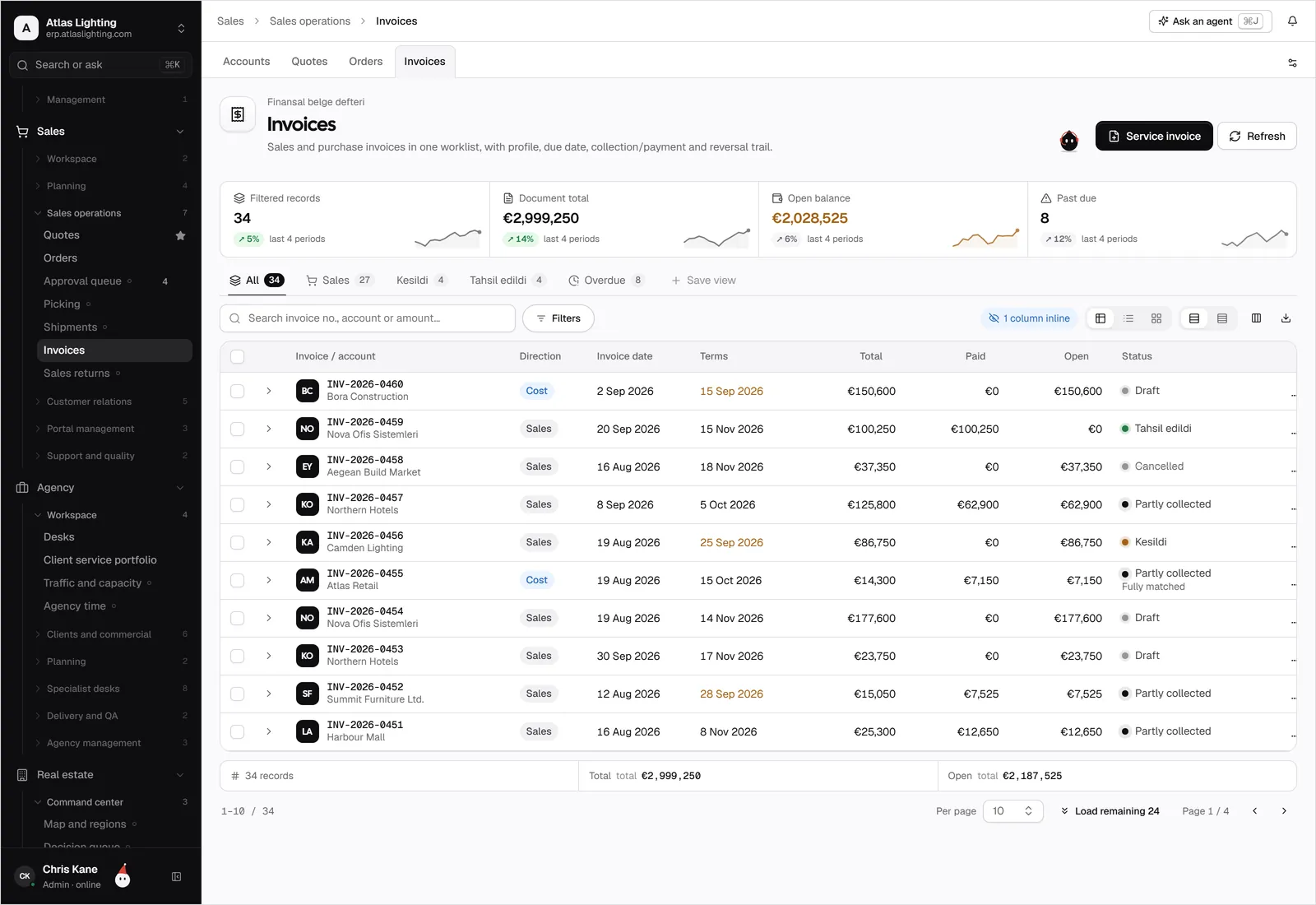
Task: Tick the select-all header checkbox
Action: [x=237, y=356]
